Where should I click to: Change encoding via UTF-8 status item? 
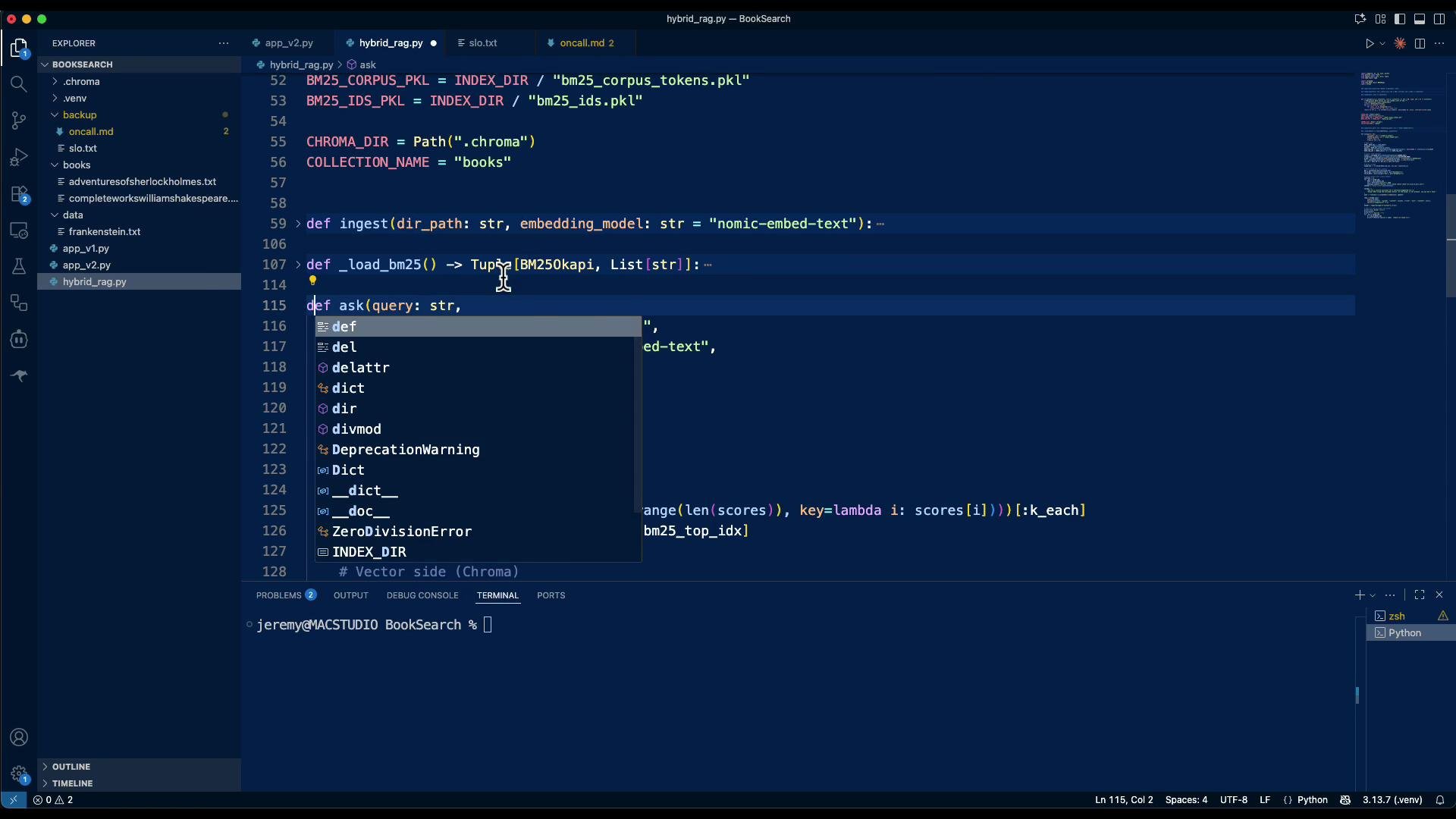tap(1234, 800)
